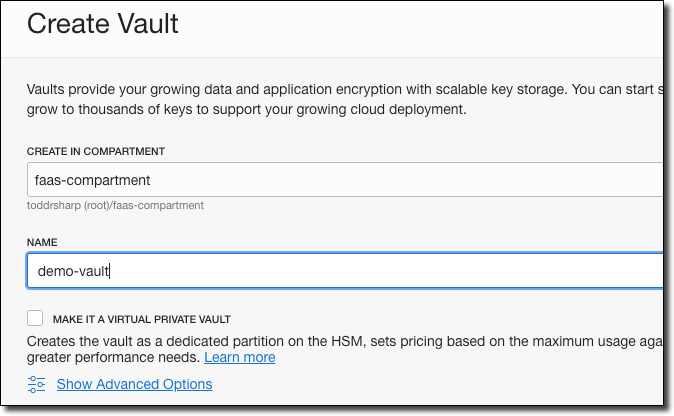The height and width of the screenshot is (416, 674).
Task: Click the "greater performance needs" text
Action: pos(113,357)
